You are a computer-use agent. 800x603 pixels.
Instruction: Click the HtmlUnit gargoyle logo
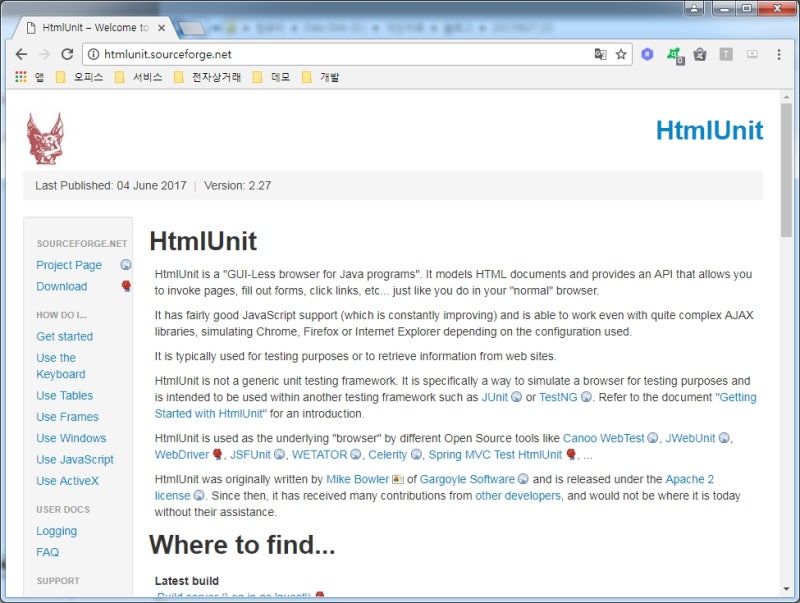coord(45,138)
